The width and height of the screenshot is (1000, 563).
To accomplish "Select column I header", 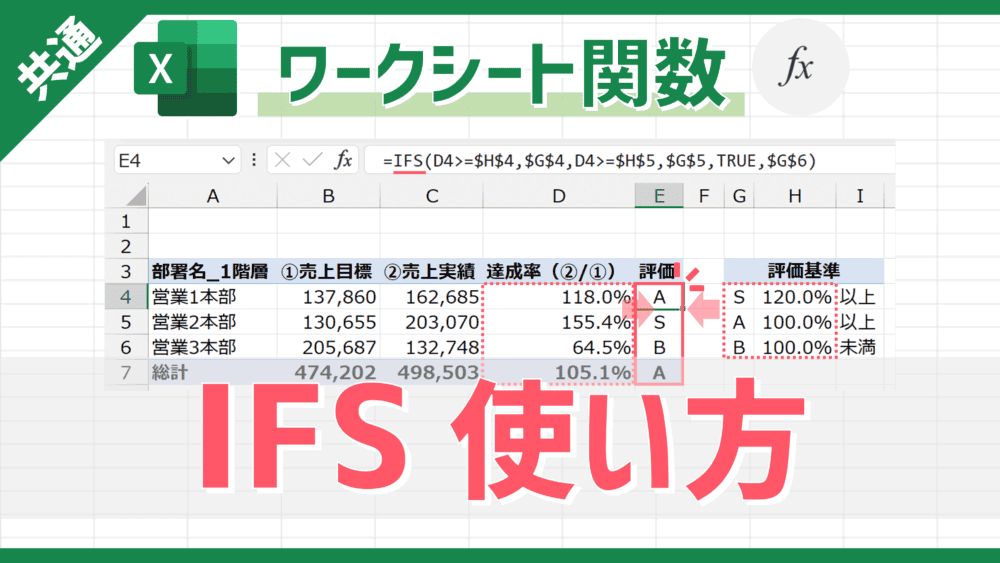I will [860, 196].
